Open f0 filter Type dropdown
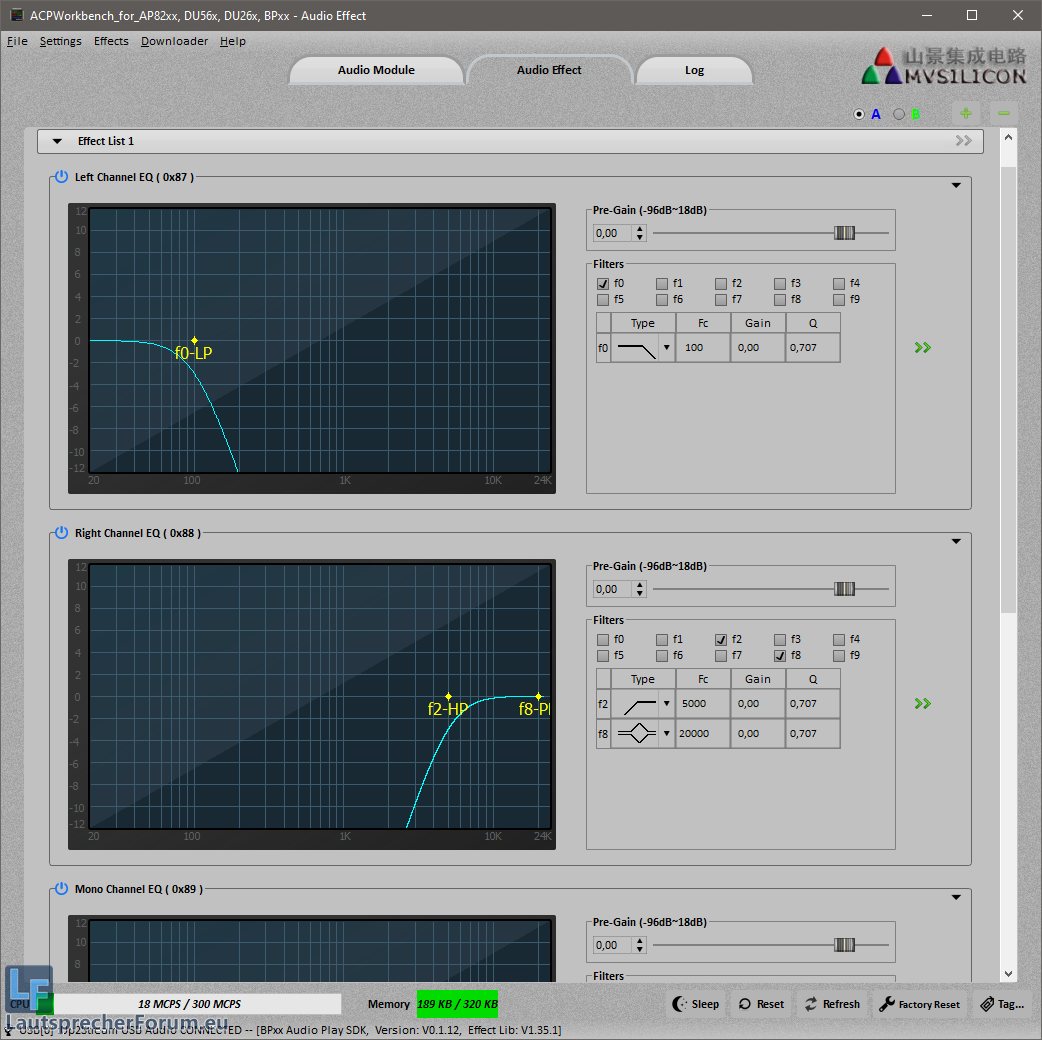 [x=666, y=349]
